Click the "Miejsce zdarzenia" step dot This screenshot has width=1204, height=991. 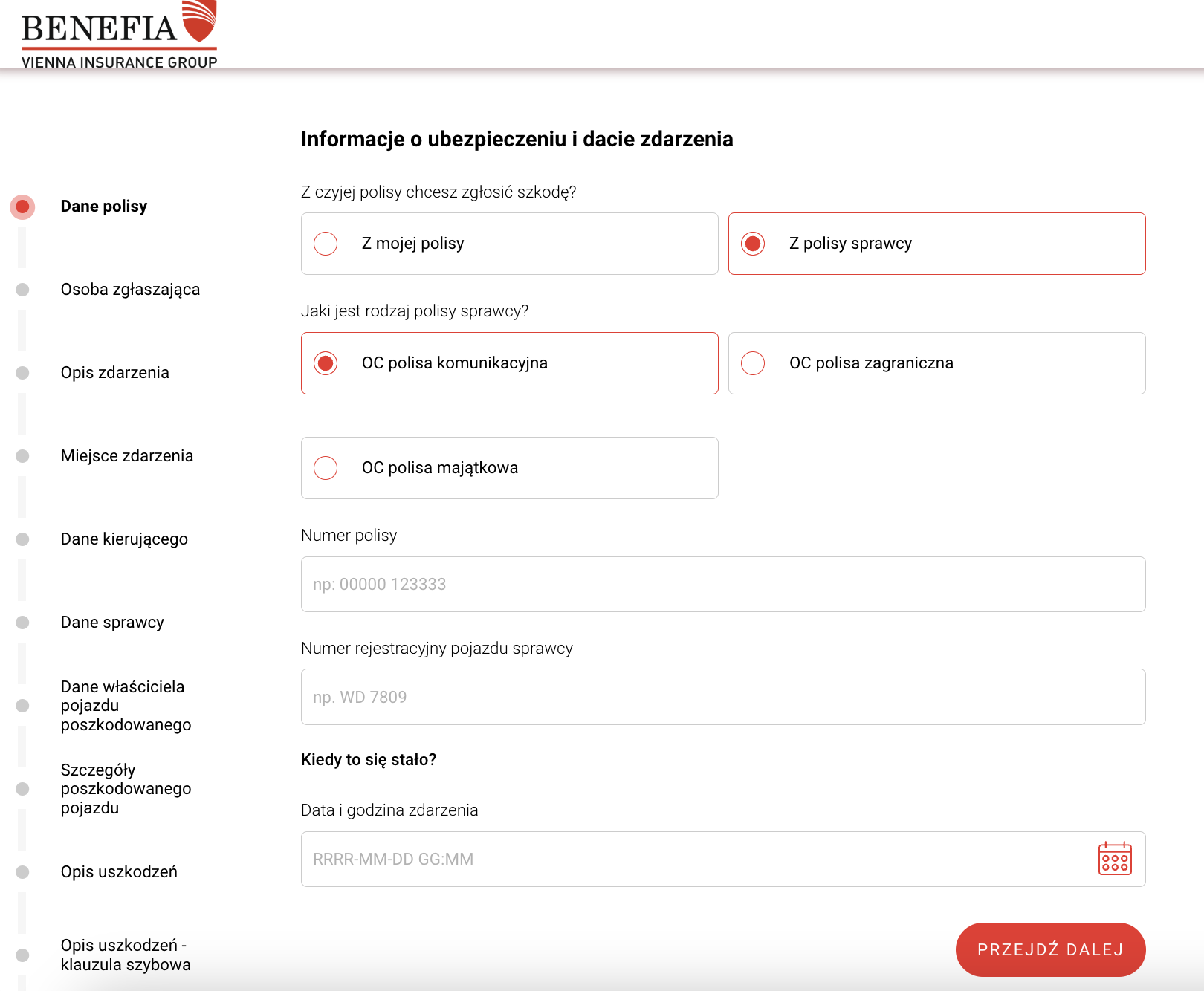point(22,455)
